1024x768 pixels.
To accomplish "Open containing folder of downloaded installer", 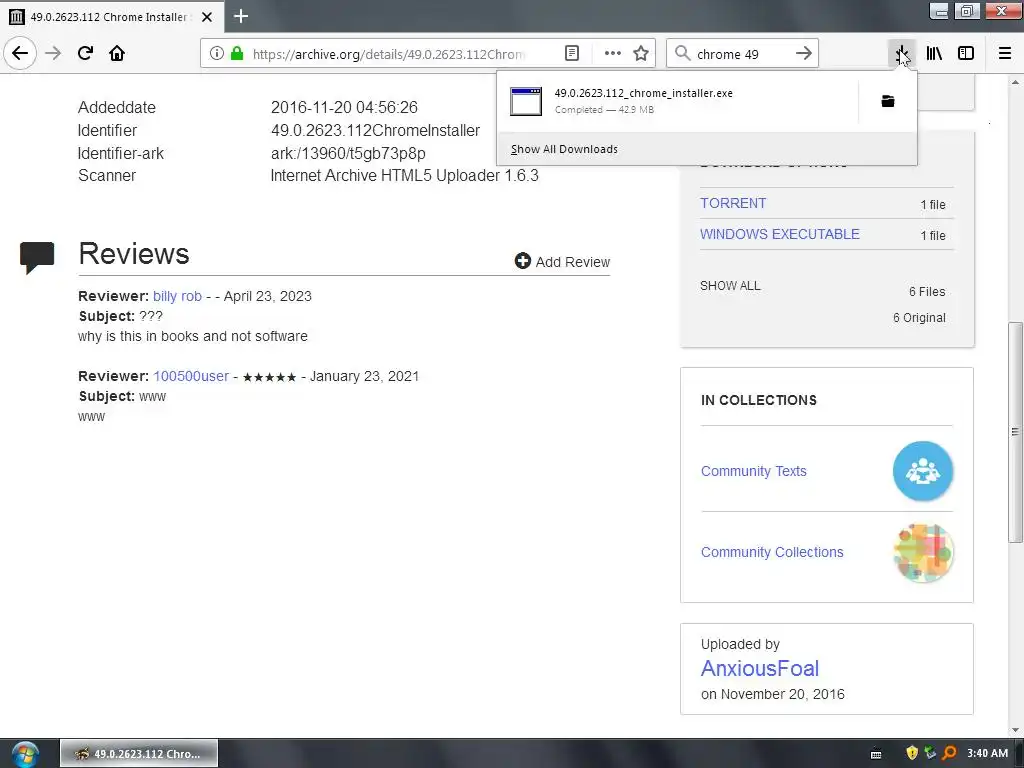I will (888, 101).
